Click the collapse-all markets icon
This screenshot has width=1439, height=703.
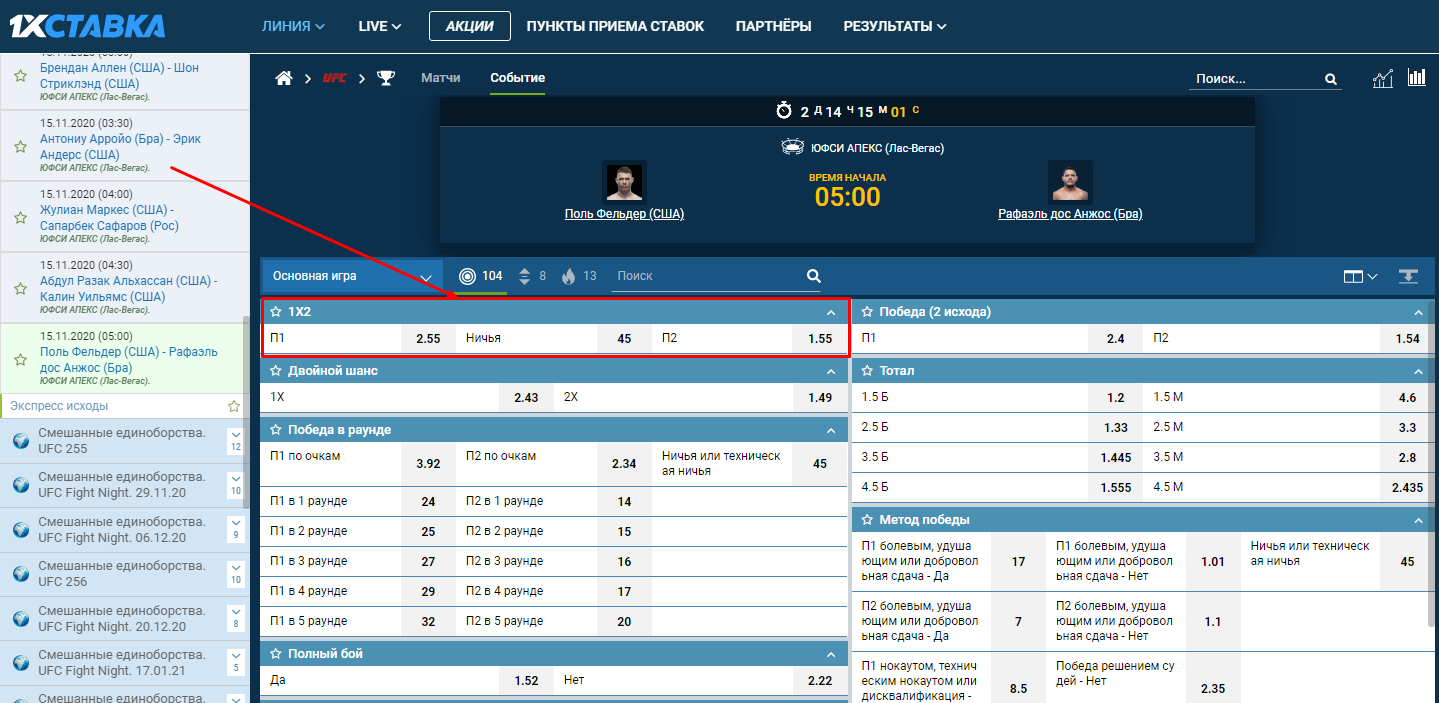click(x=1409, y=276)
